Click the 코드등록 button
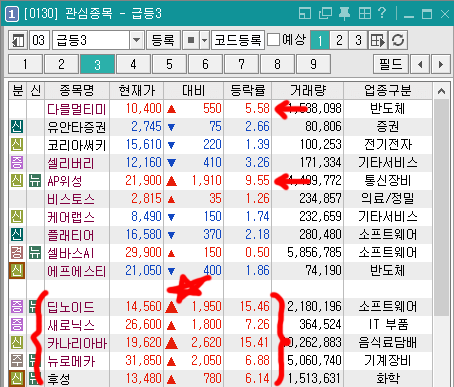This screenshot has height=387, width=454. point(238,40)
